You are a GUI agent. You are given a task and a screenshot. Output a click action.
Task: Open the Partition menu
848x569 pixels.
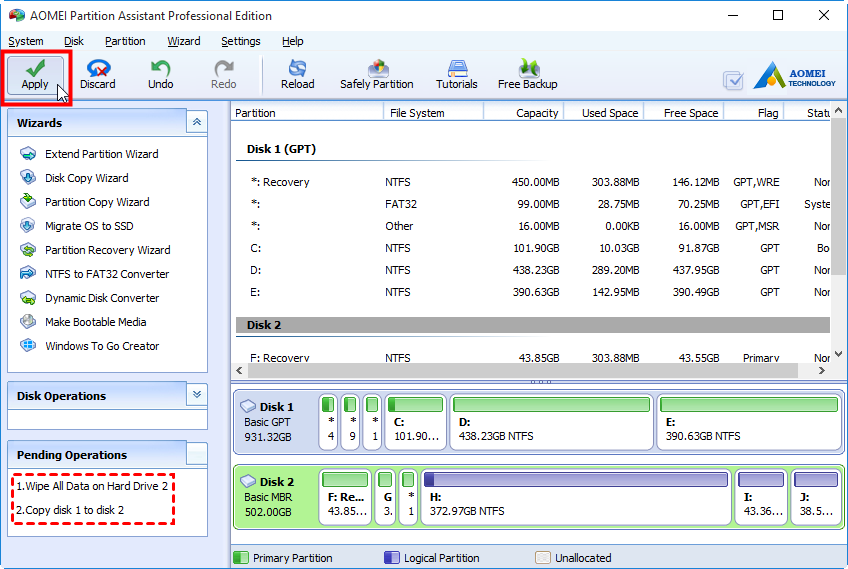(125, 41)
